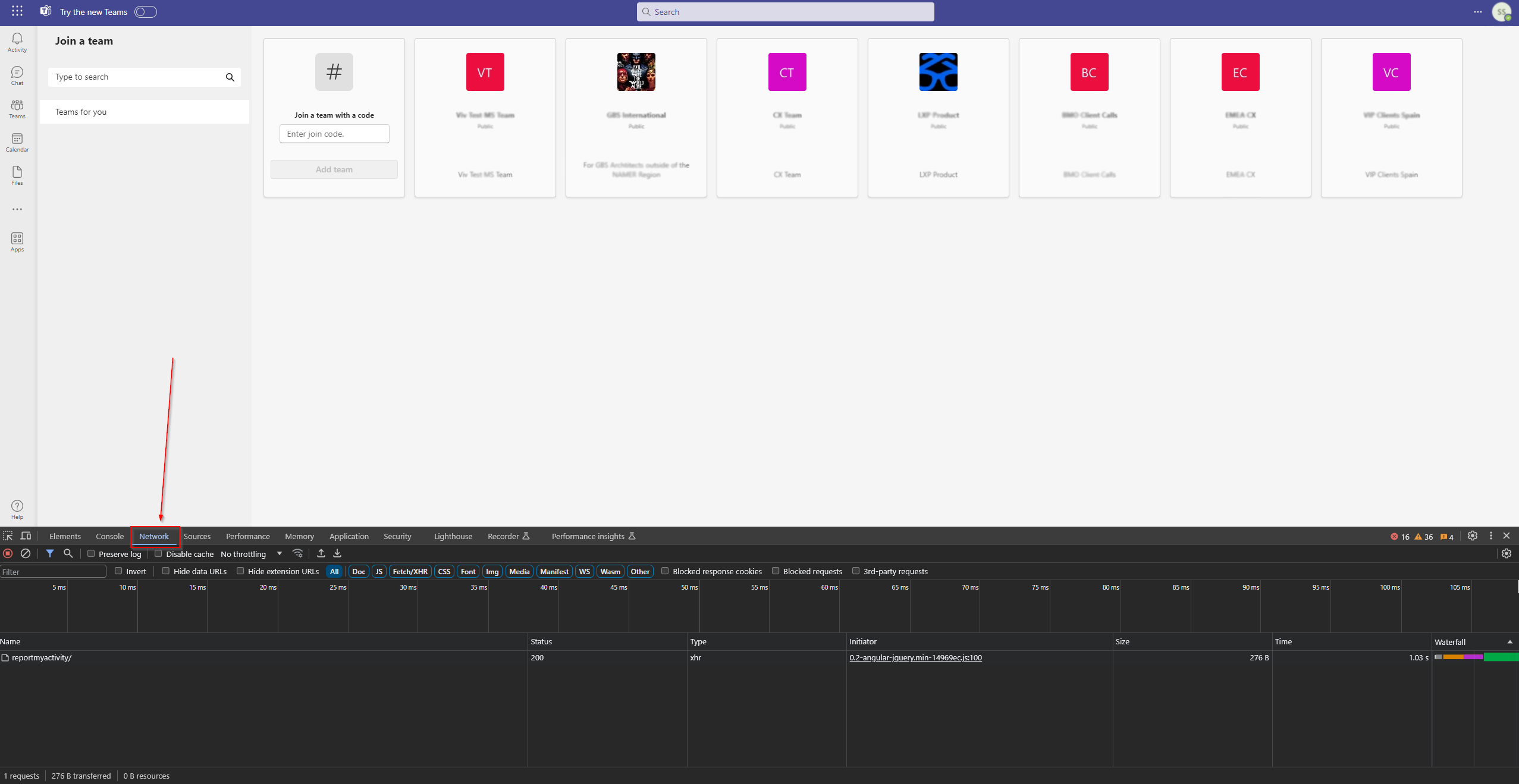
Task: Toggle the Try the new Teams switch
Action: 146,12
